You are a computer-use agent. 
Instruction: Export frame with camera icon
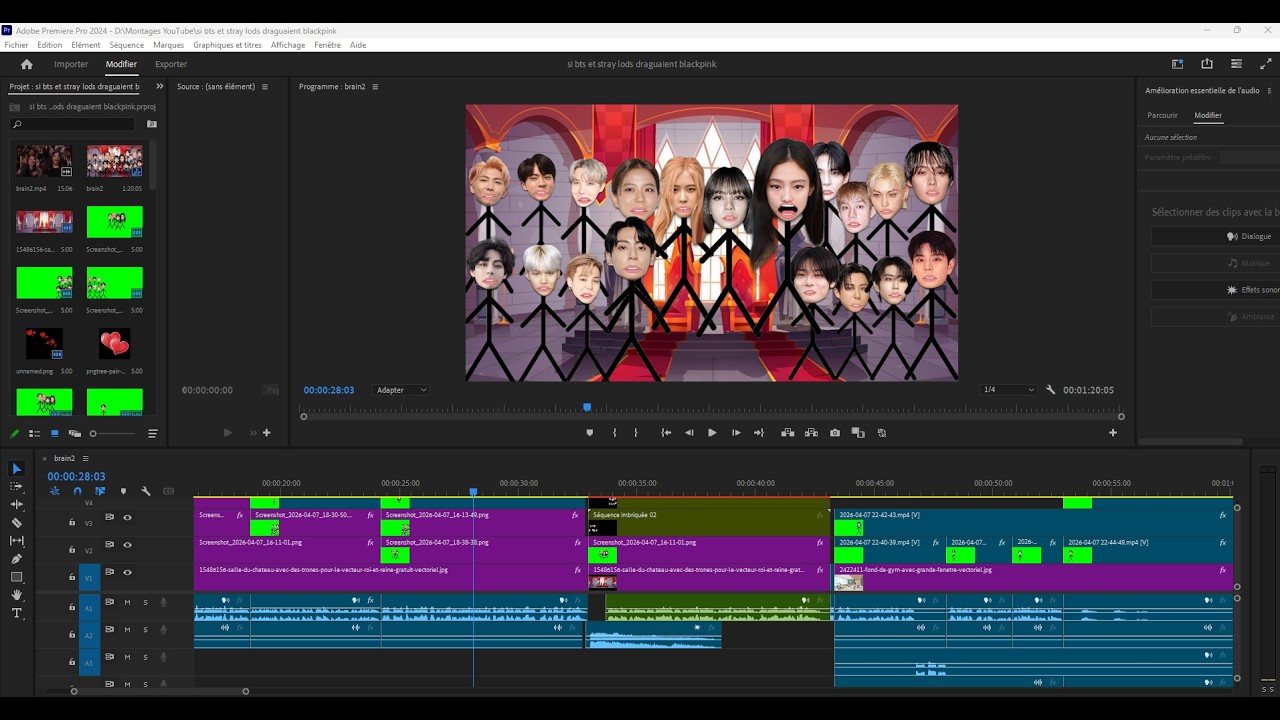point(835,433)
